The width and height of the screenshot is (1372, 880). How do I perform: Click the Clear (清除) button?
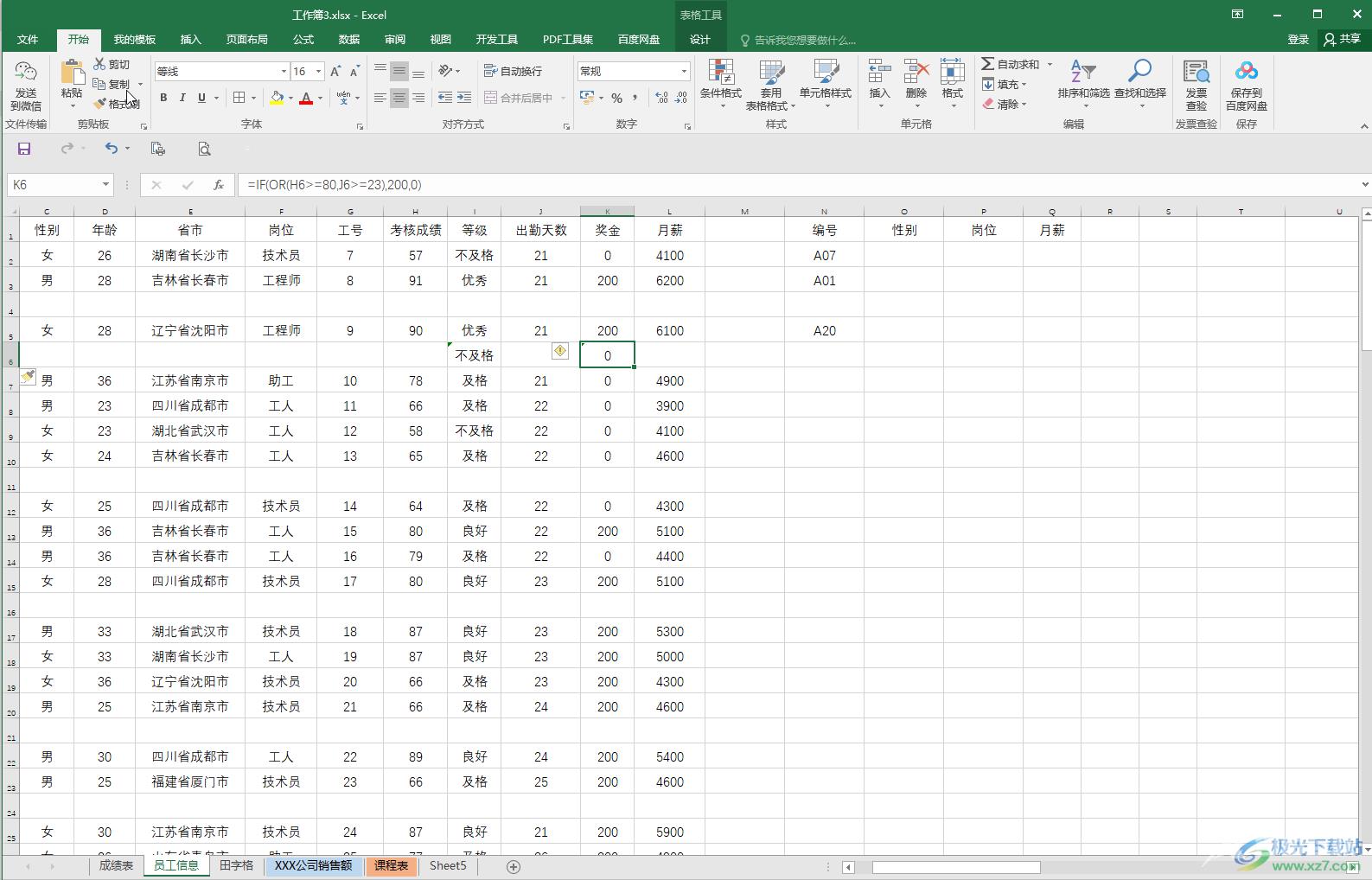point(1005,104)
